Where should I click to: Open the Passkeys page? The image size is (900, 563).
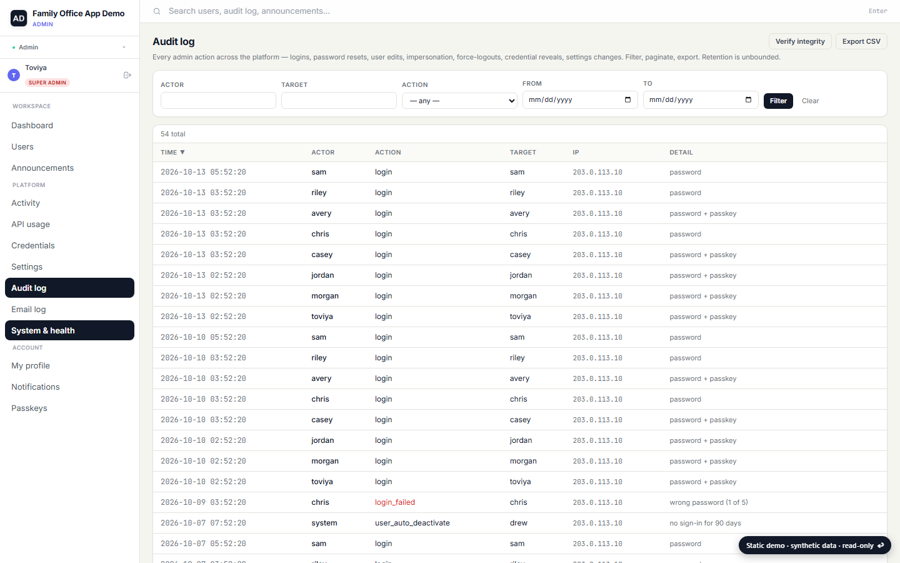tap(69, 408)
